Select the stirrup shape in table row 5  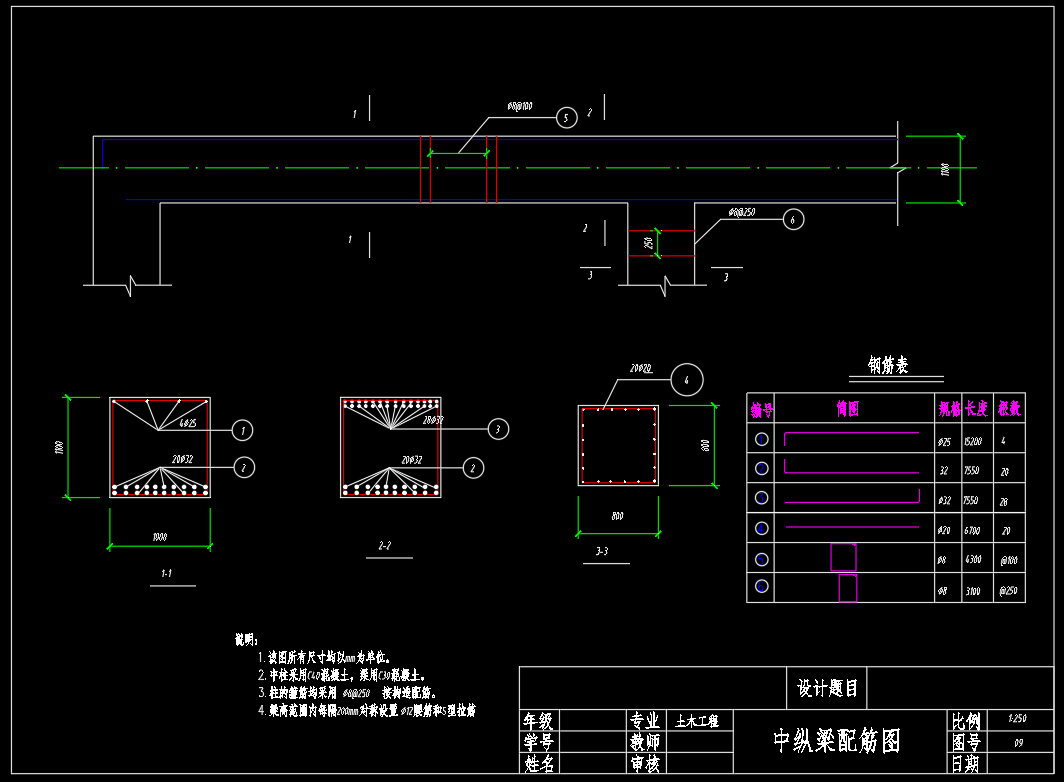pos(843,557)
